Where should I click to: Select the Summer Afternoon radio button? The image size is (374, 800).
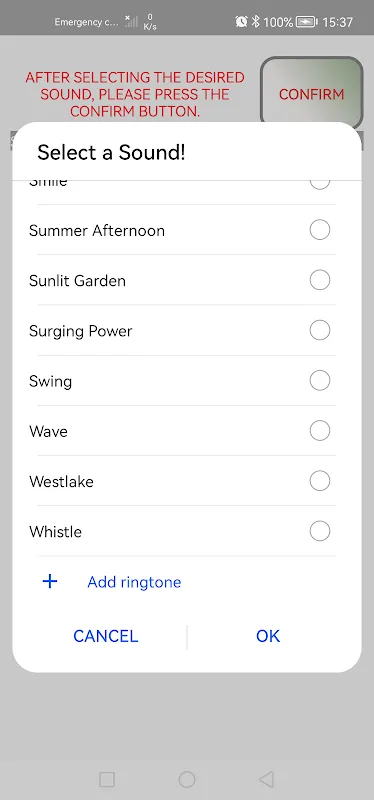tap(320, 230)
